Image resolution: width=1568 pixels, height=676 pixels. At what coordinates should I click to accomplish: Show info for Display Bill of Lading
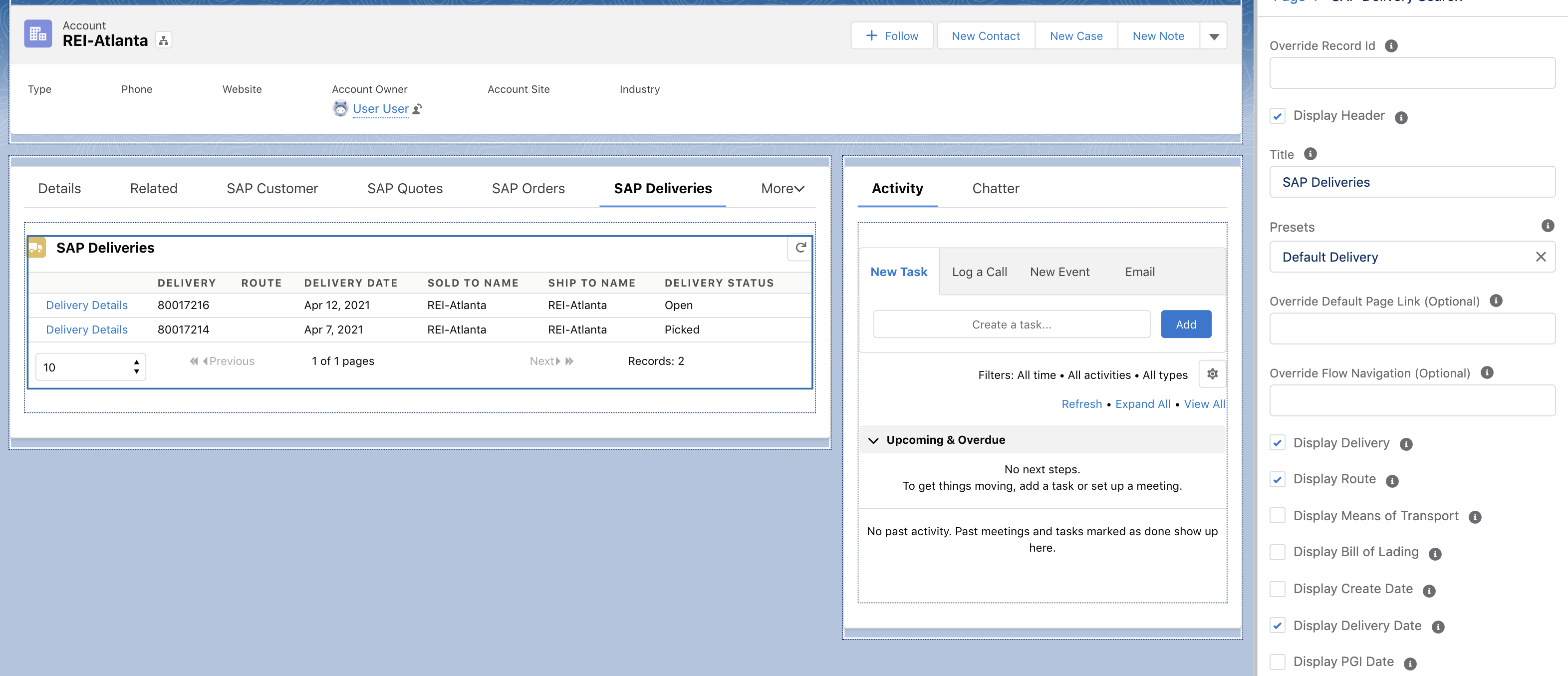pyautogui.click(x=1435, y=554)
